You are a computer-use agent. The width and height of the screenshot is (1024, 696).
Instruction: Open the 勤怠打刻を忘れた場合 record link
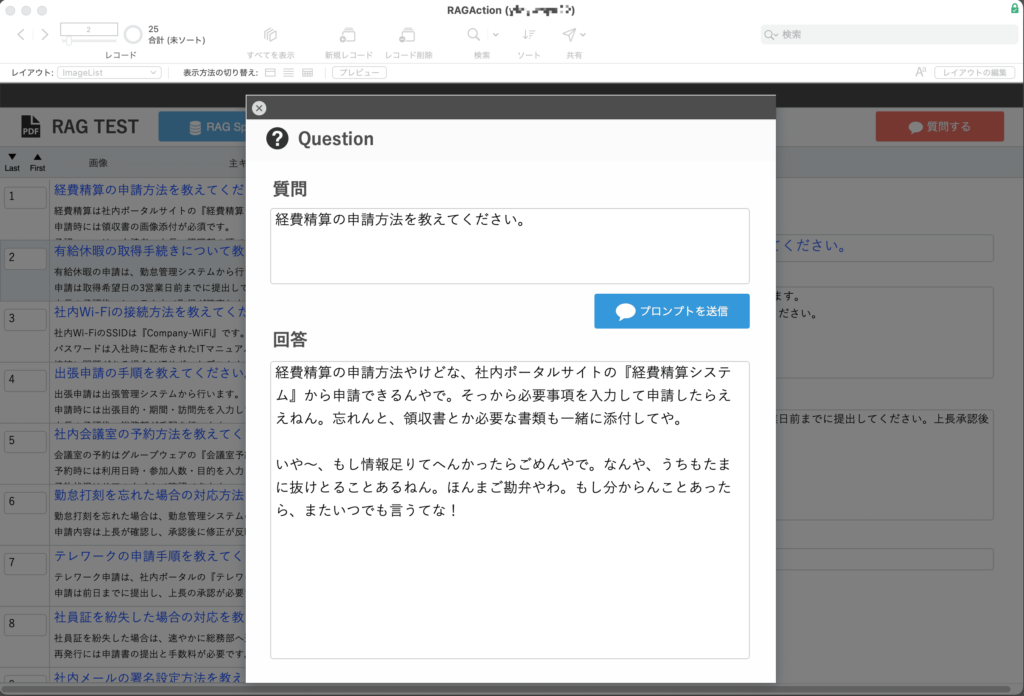click(150, 495)
